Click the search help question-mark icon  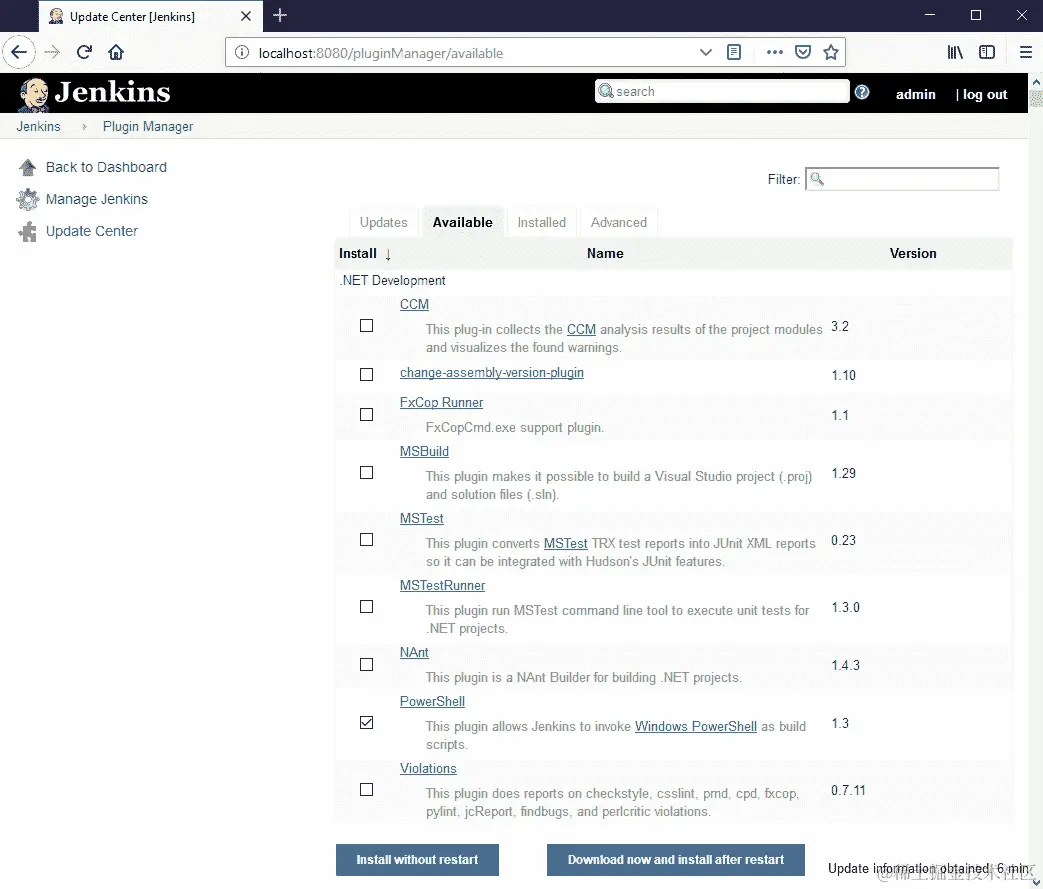(x=862, y=92)
